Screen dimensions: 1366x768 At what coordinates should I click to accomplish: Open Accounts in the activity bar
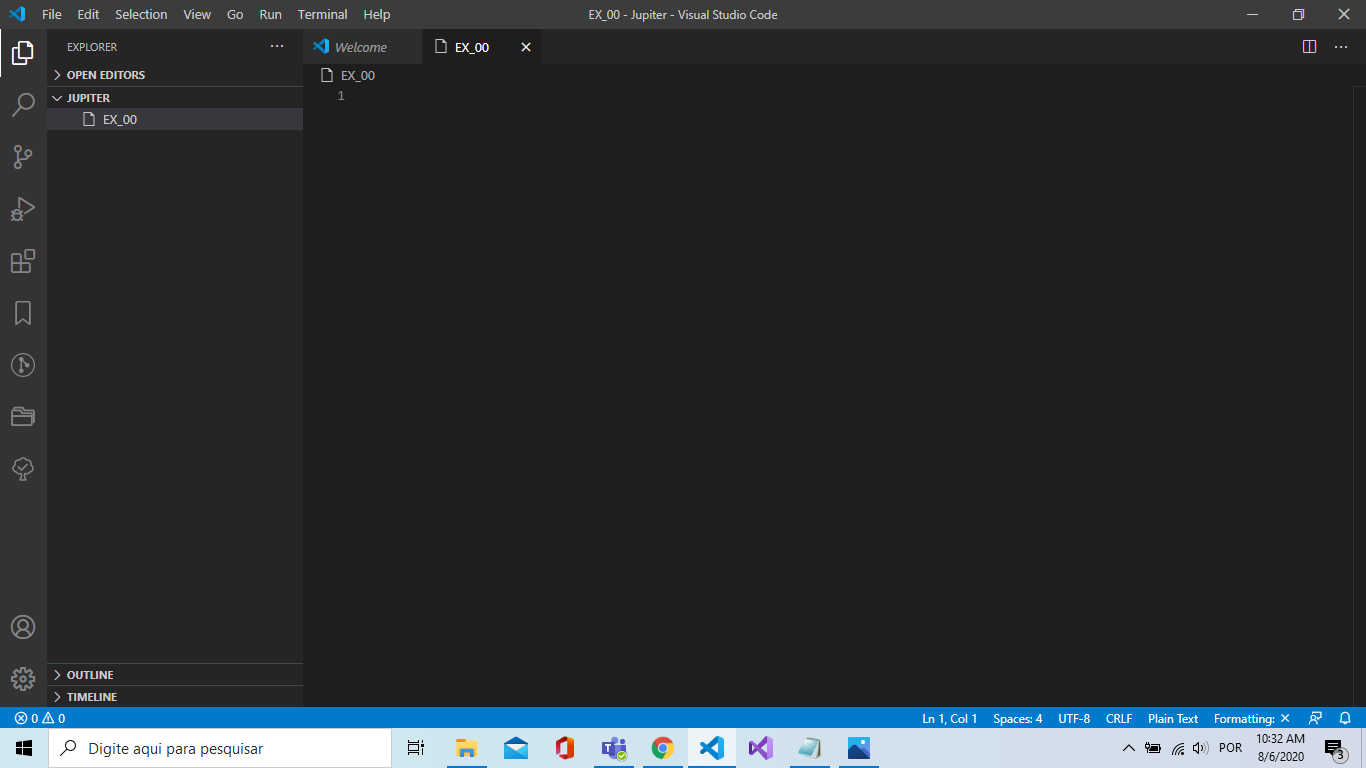click(22, 626)
